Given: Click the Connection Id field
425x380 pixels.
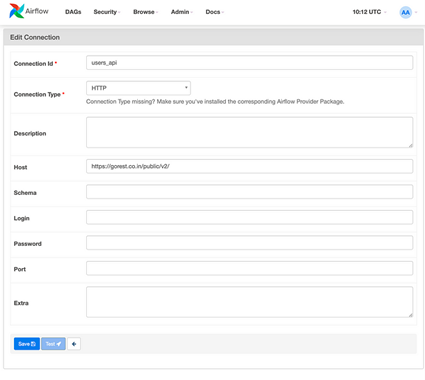Looking at the screenshot, I should (x=249, y=63).
